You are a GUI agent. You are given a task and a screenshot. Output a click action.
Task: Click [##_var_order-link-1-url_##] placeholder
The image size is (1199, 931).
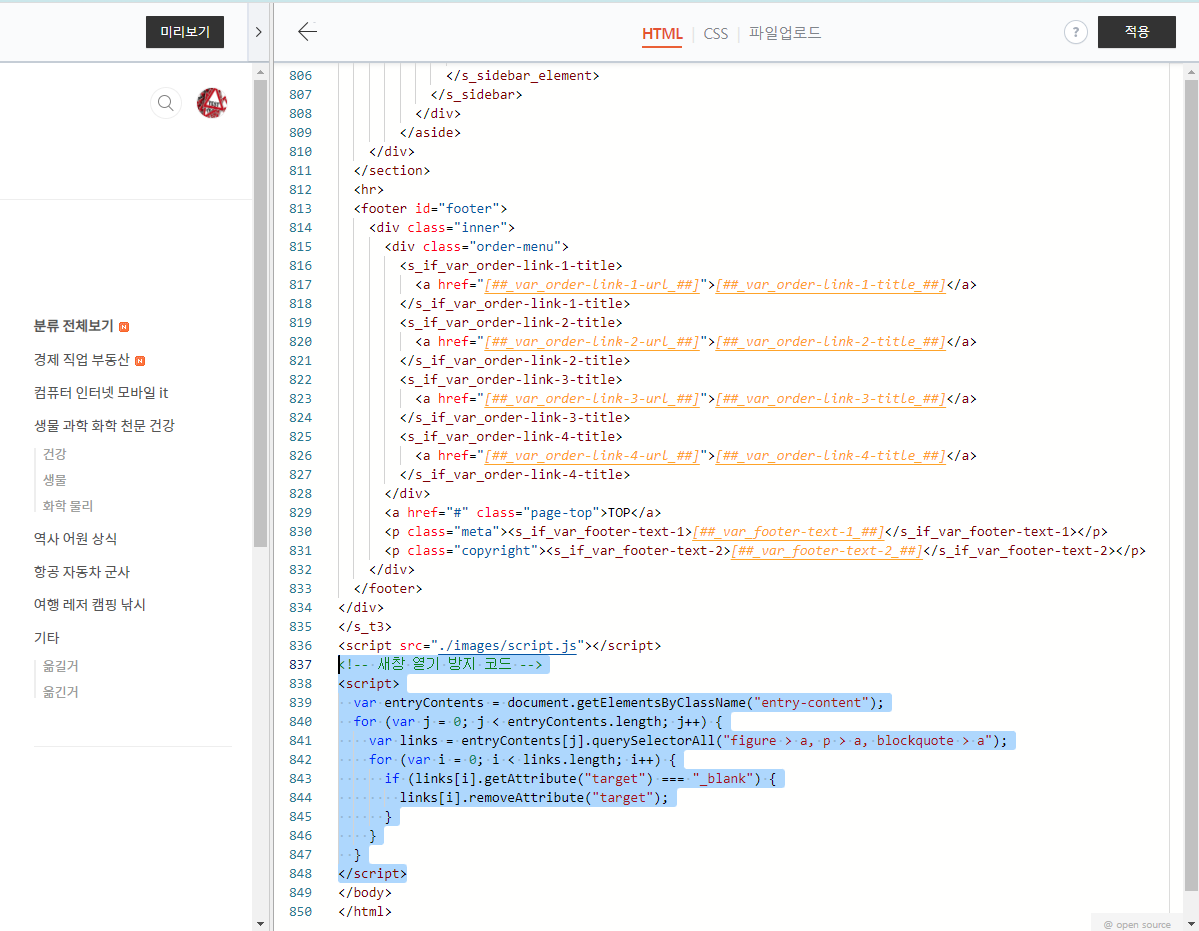click(x=592, y=284)
